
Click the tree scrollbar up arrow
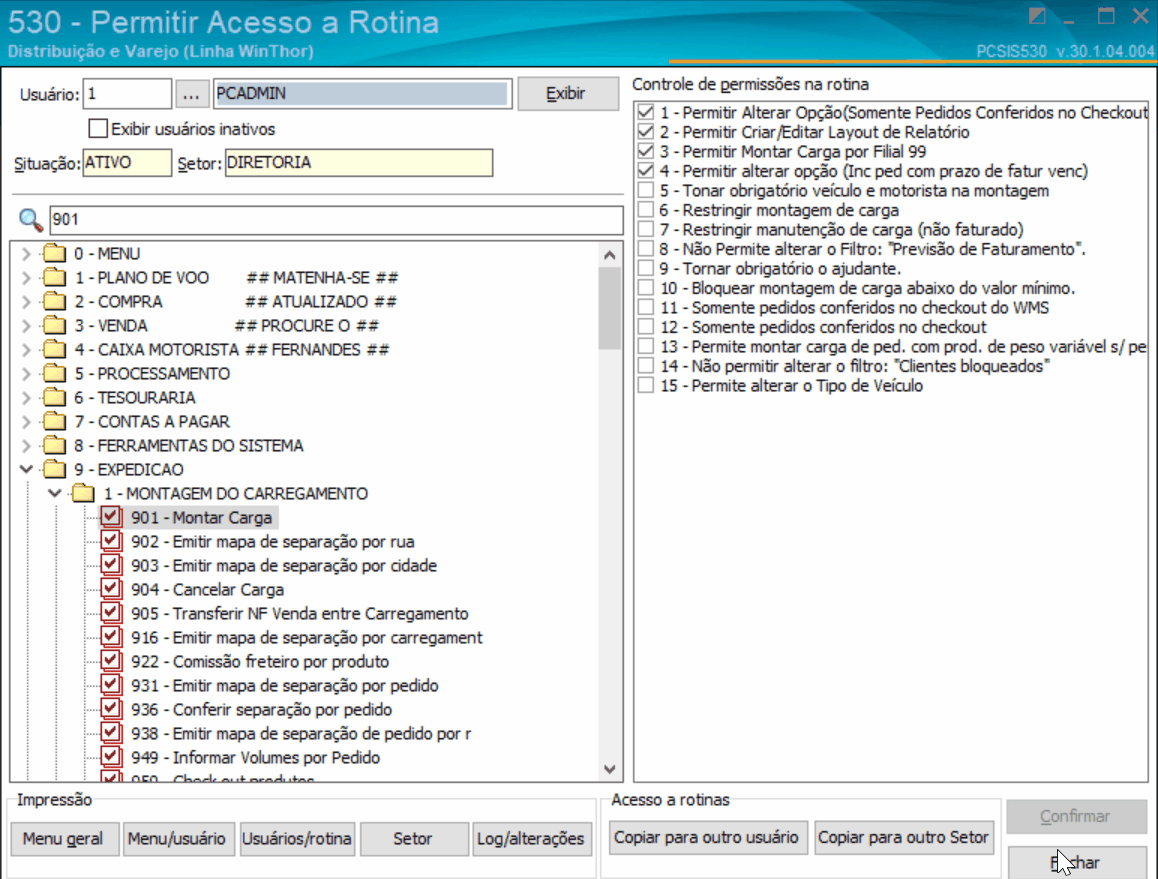point(610,255)
